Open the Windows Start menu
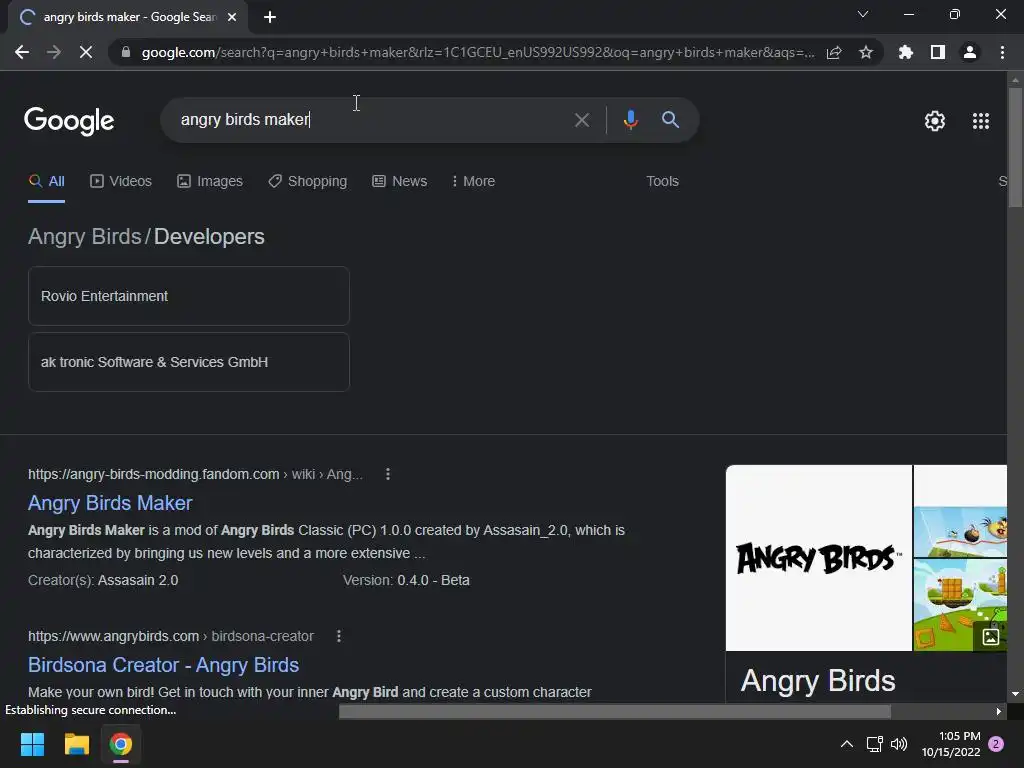 point(32,744)
